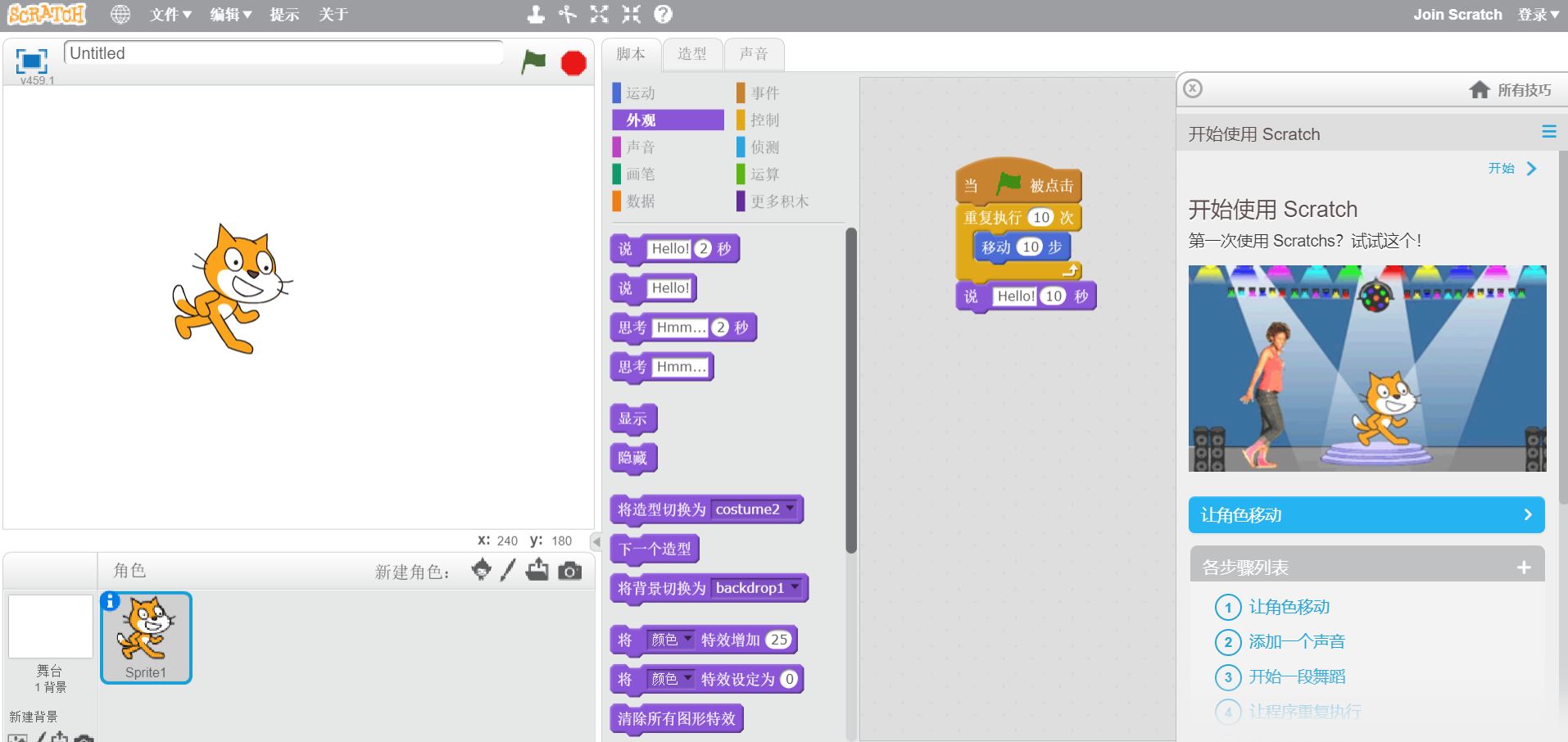The height and width of the screenshot is (742, 1568).
Task: Select the duplicate stamp tool
Action: pos(536,14)
